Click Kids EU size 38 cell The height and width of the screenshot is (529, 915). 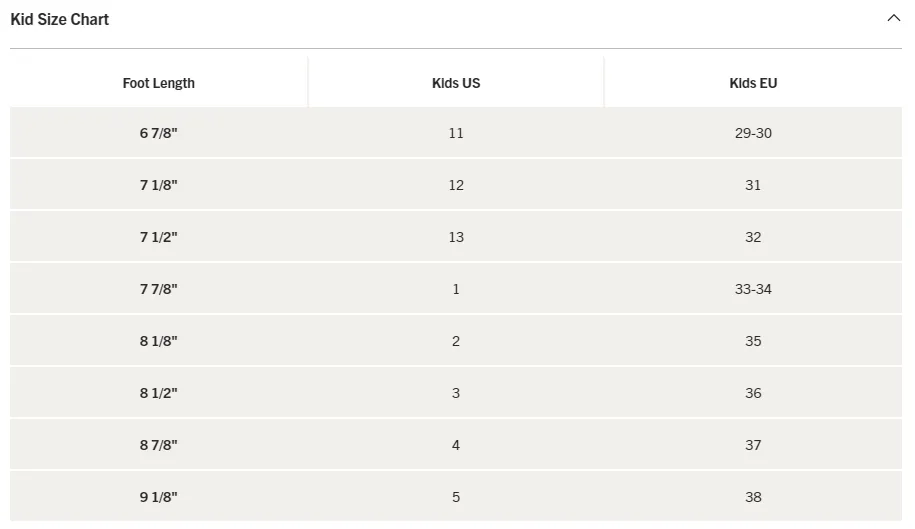tap(753, 497)
